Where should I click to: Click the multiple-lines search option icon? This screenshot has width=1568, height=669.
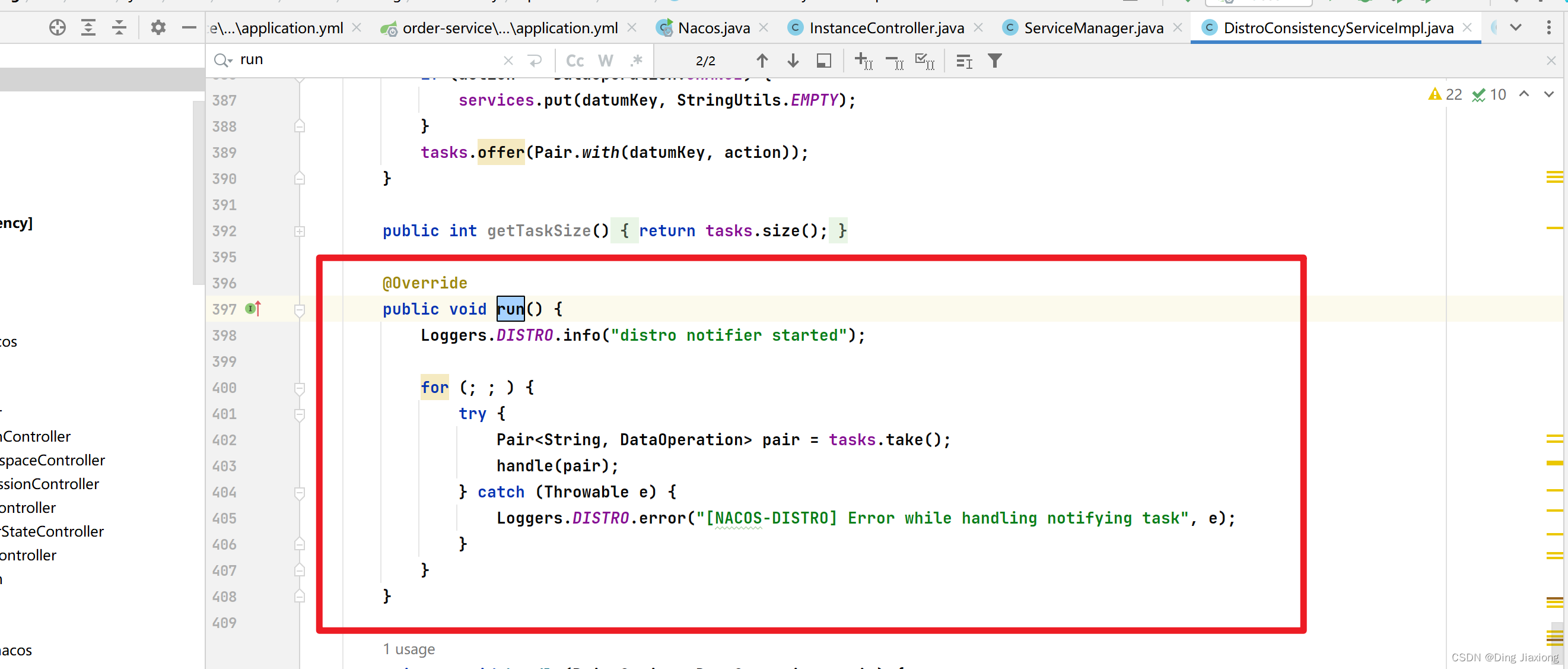964,61
